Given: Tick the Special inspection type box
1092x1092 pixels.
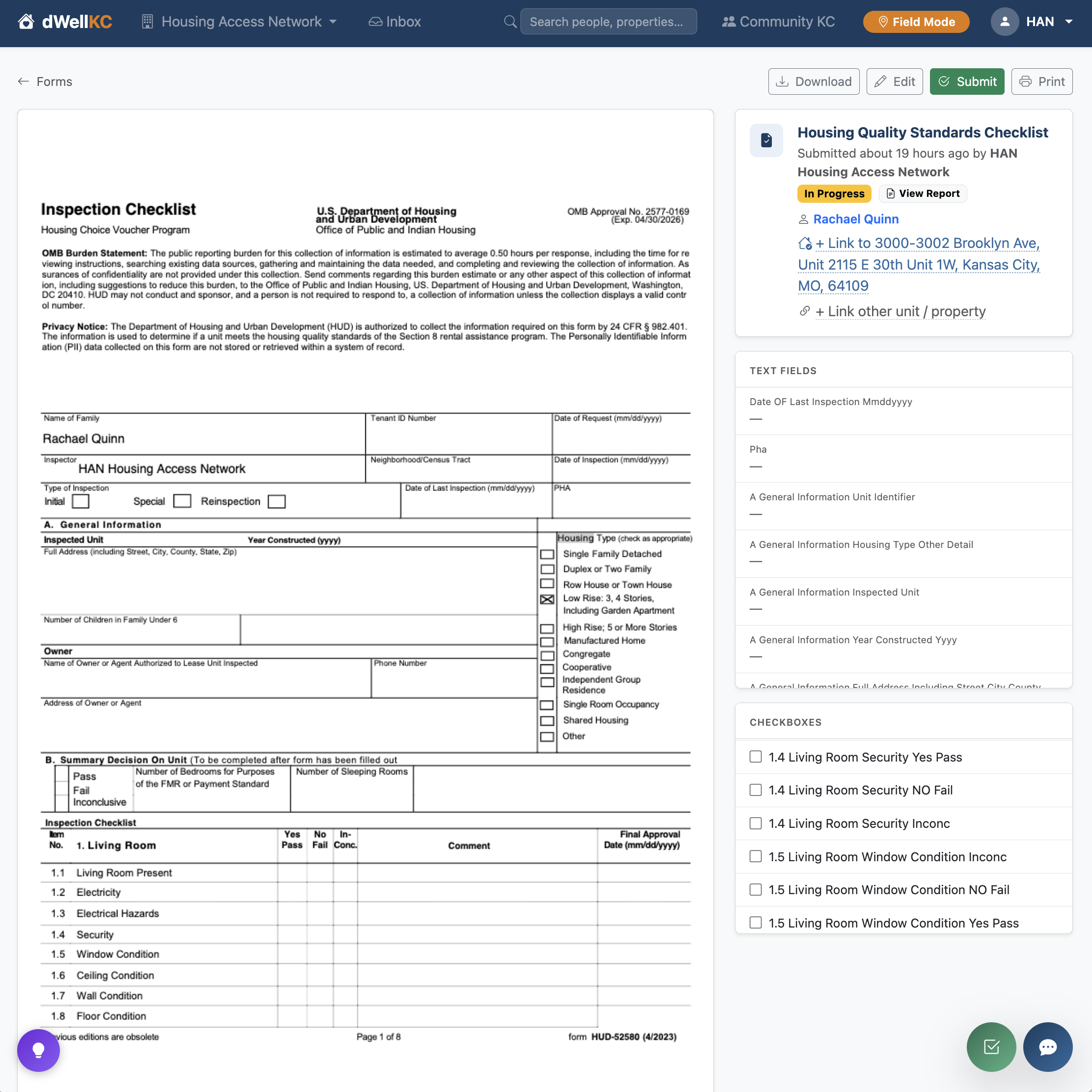Looking at the screenshot, I should [182, 501].
